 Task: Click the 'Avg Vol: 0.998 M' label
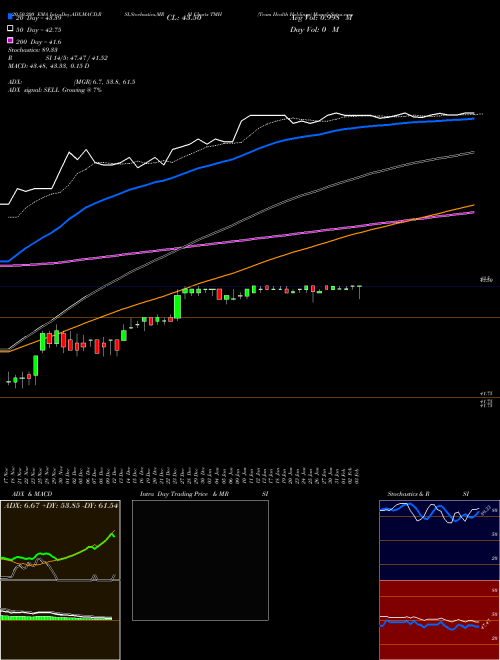[321, 18]
